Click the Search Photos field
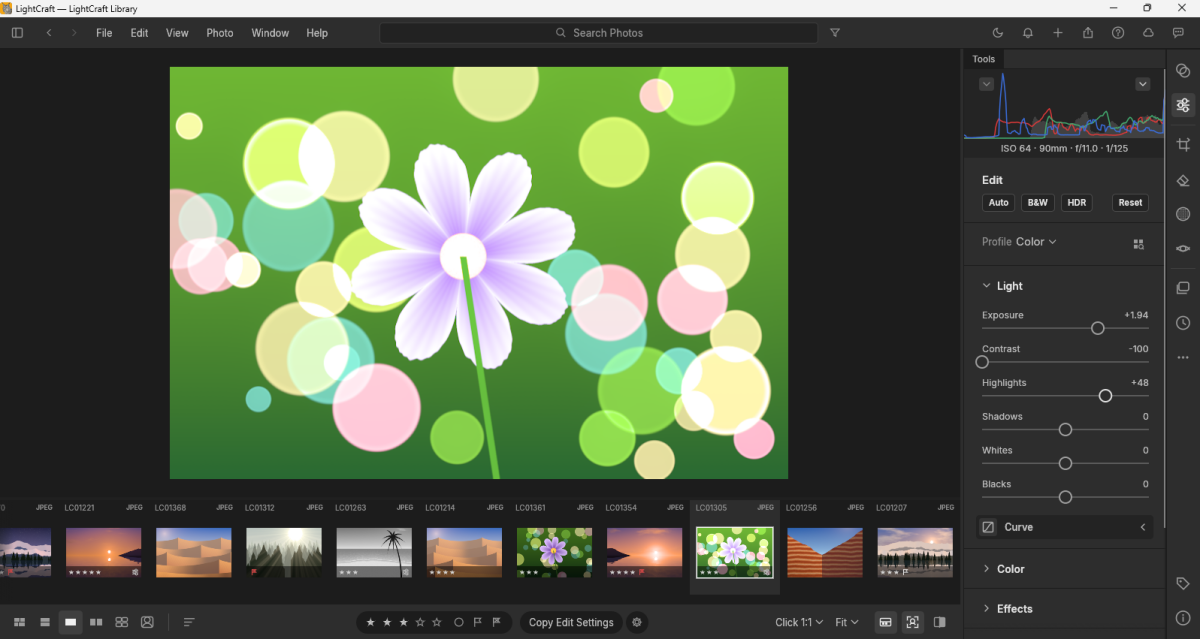This screenshot has width=1200, height=639. 599,33
